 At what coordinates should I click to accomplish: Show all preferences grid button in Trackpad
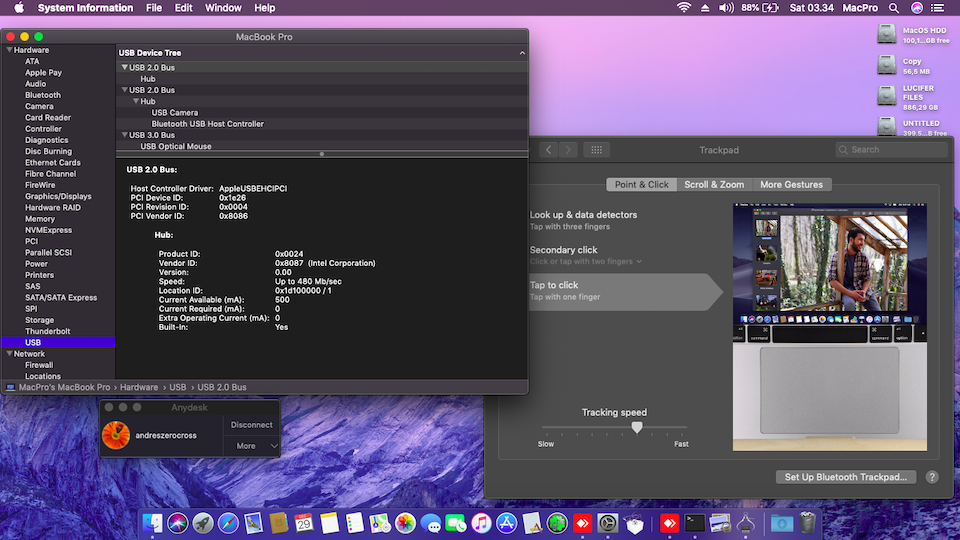point(596,150)
